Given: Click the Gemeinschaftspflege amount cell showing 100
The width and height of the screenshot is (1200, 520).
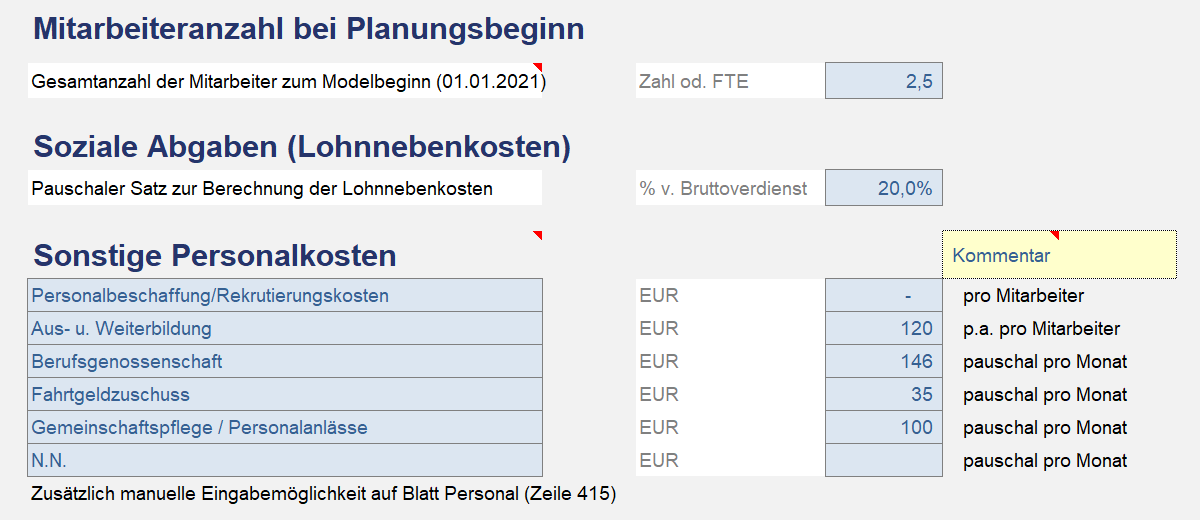Looking at the screenshot, I should tap(884, 428).
